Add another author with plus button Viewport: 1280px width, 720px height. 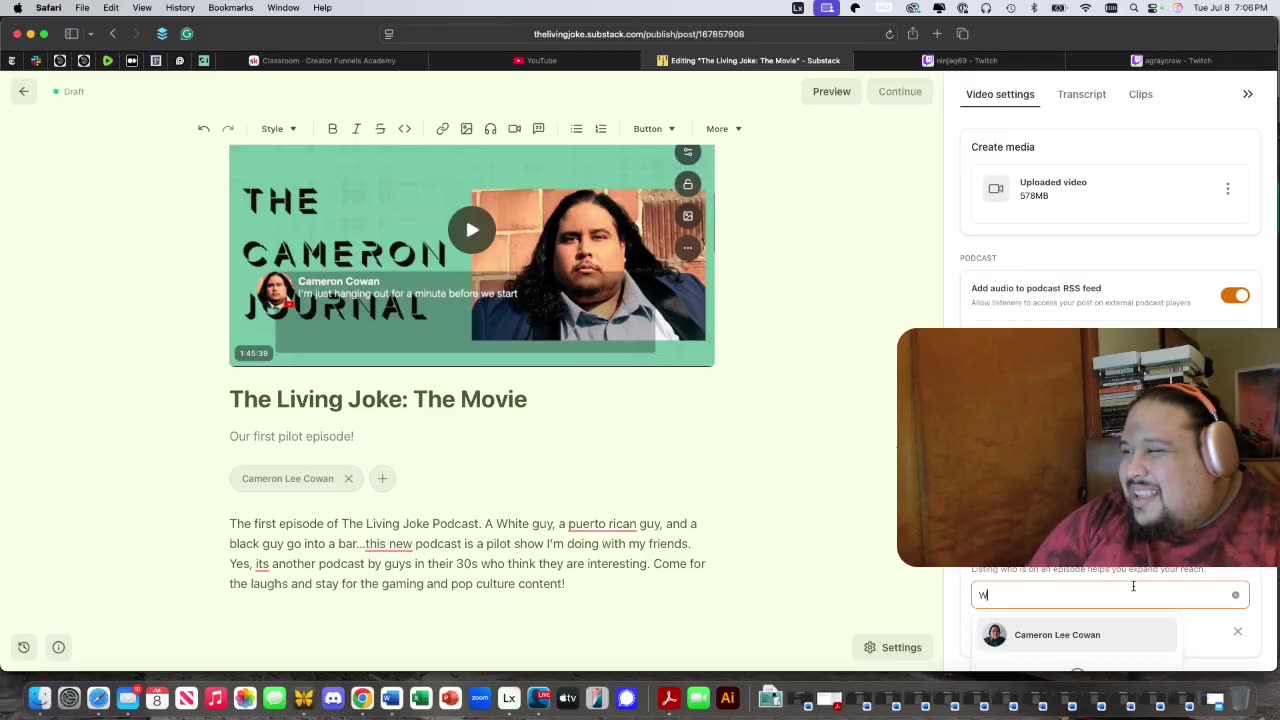tap(382, 479)
